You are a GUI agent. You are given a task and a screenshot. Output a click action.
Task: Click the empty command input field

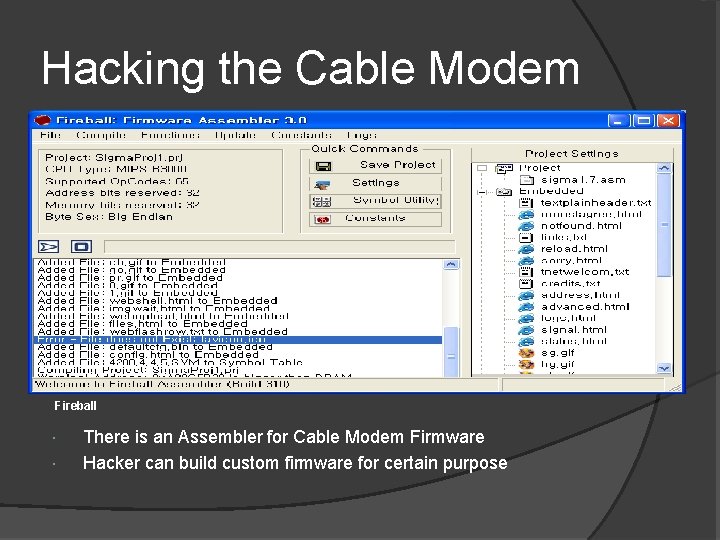click(x=280, y=247)
